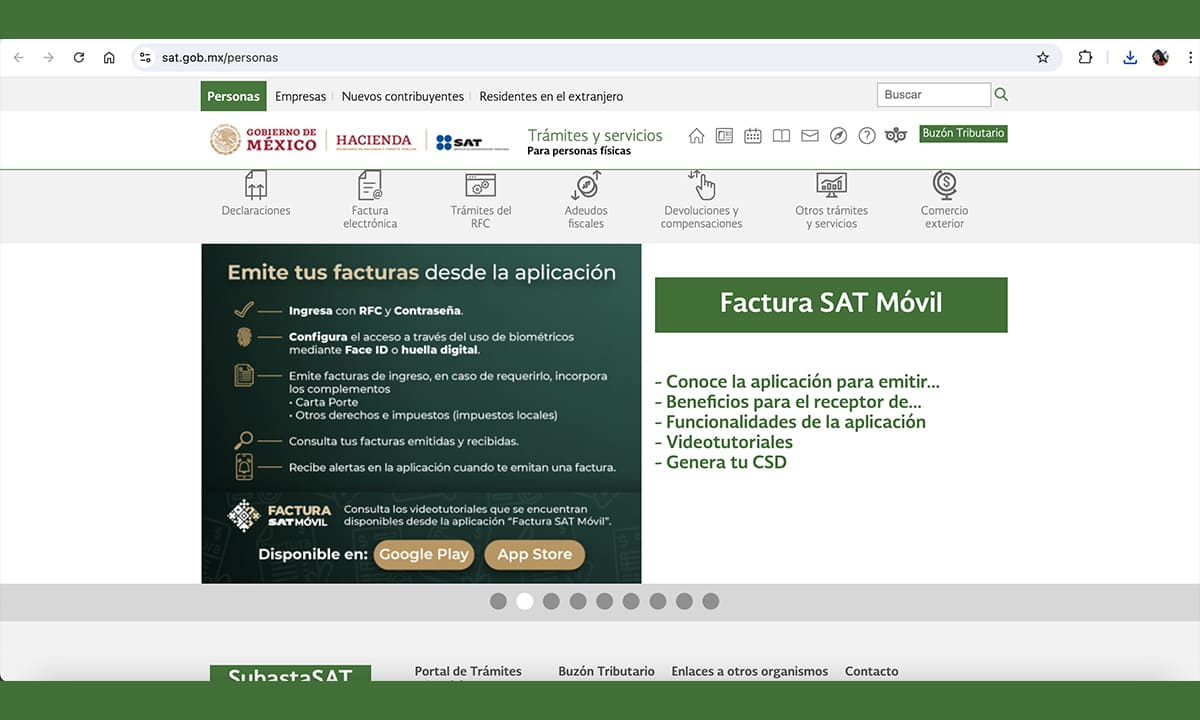1200x720 pixels.
Task: Click the browser forward arrow
Action: click(x=48, y=58)
